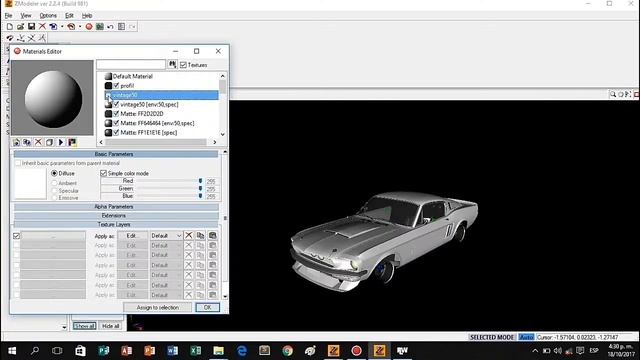640x360 pixels.
Task: Click the copy icon in first texture layer row
Action: click(200, 236)
